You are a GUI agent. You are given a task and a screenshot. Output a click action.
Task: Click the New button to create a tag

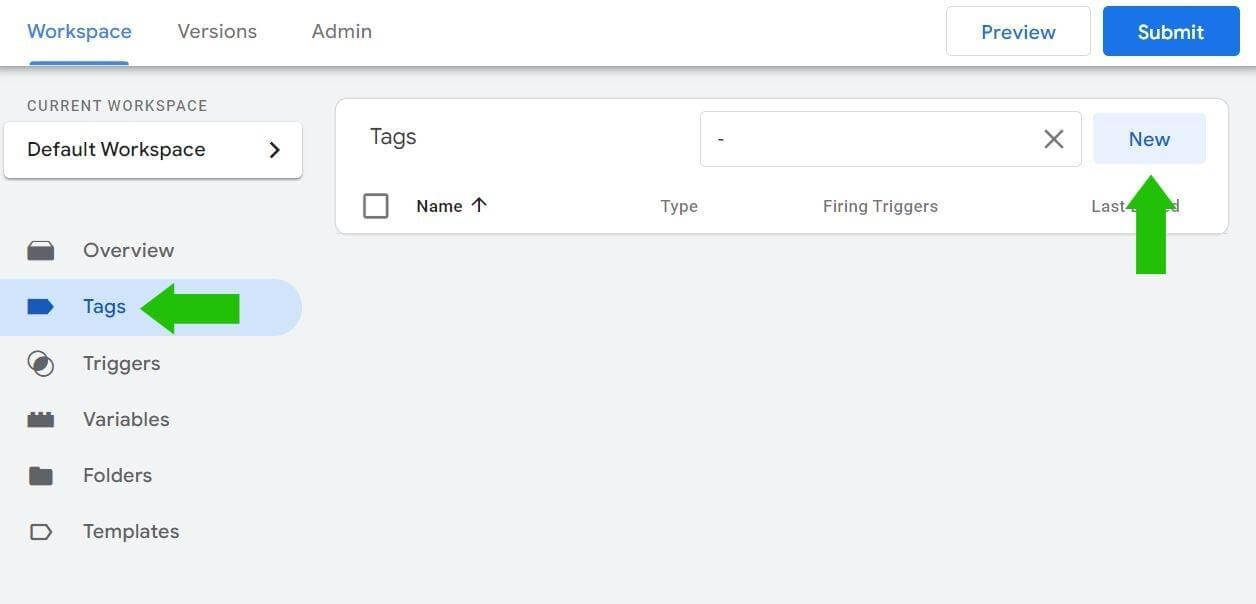point(1149,139)
